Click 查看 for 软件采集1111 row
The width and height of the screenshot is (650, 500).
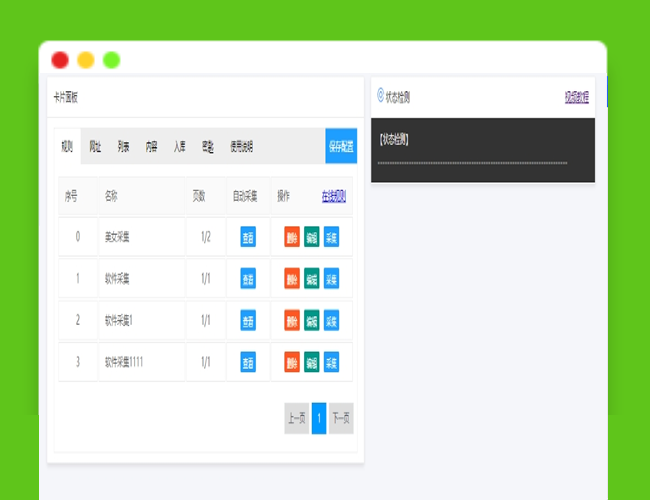pos(248,362)
